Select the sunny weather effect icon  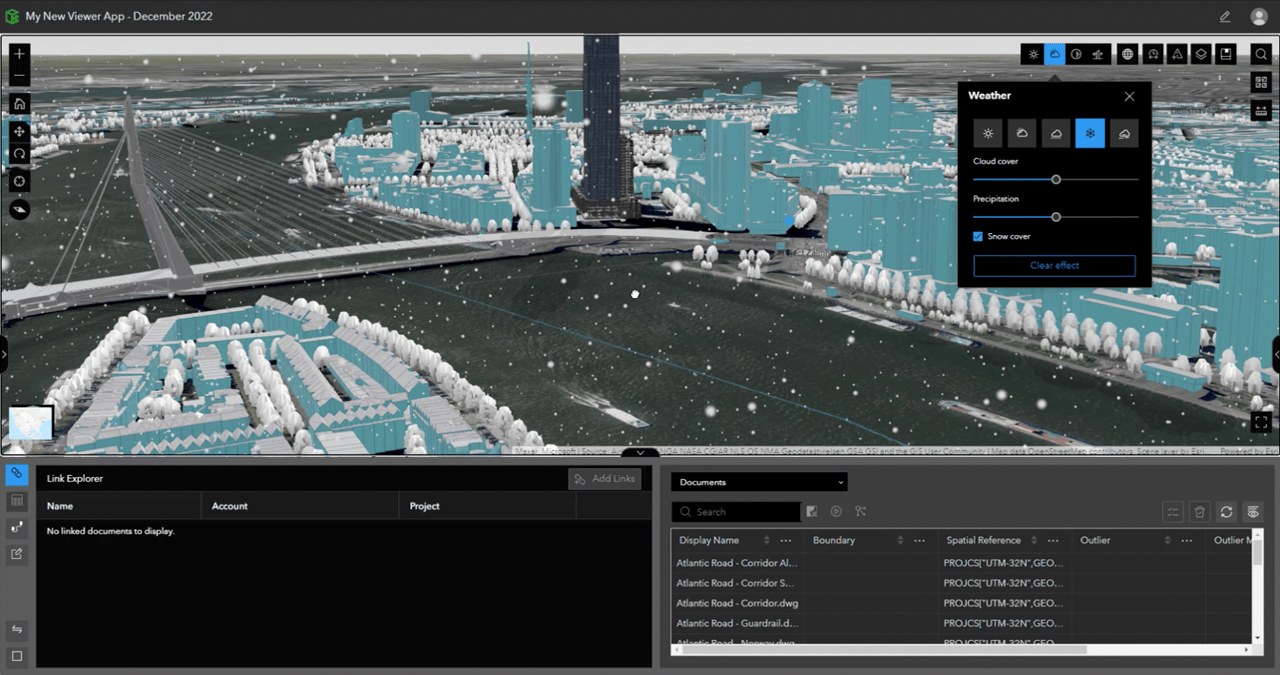tap(987, 133)
